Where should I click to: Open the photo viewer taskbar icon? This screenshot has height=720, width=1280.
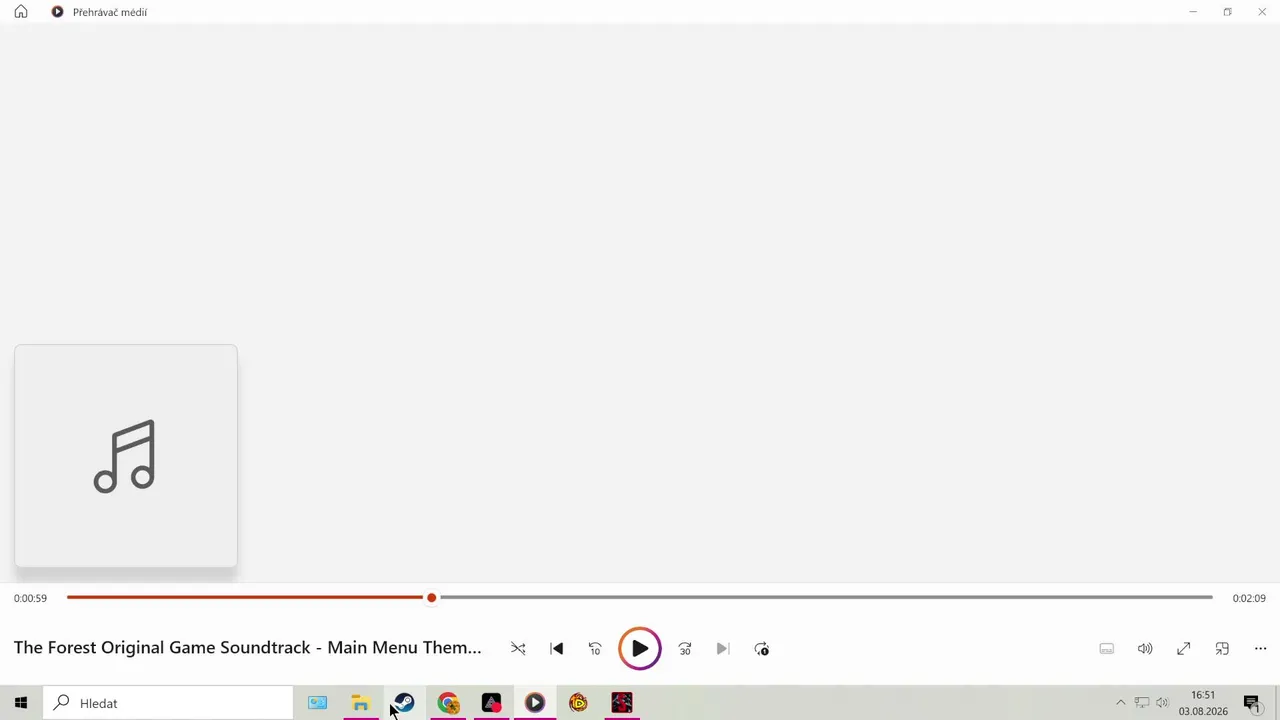pos(317,703)
